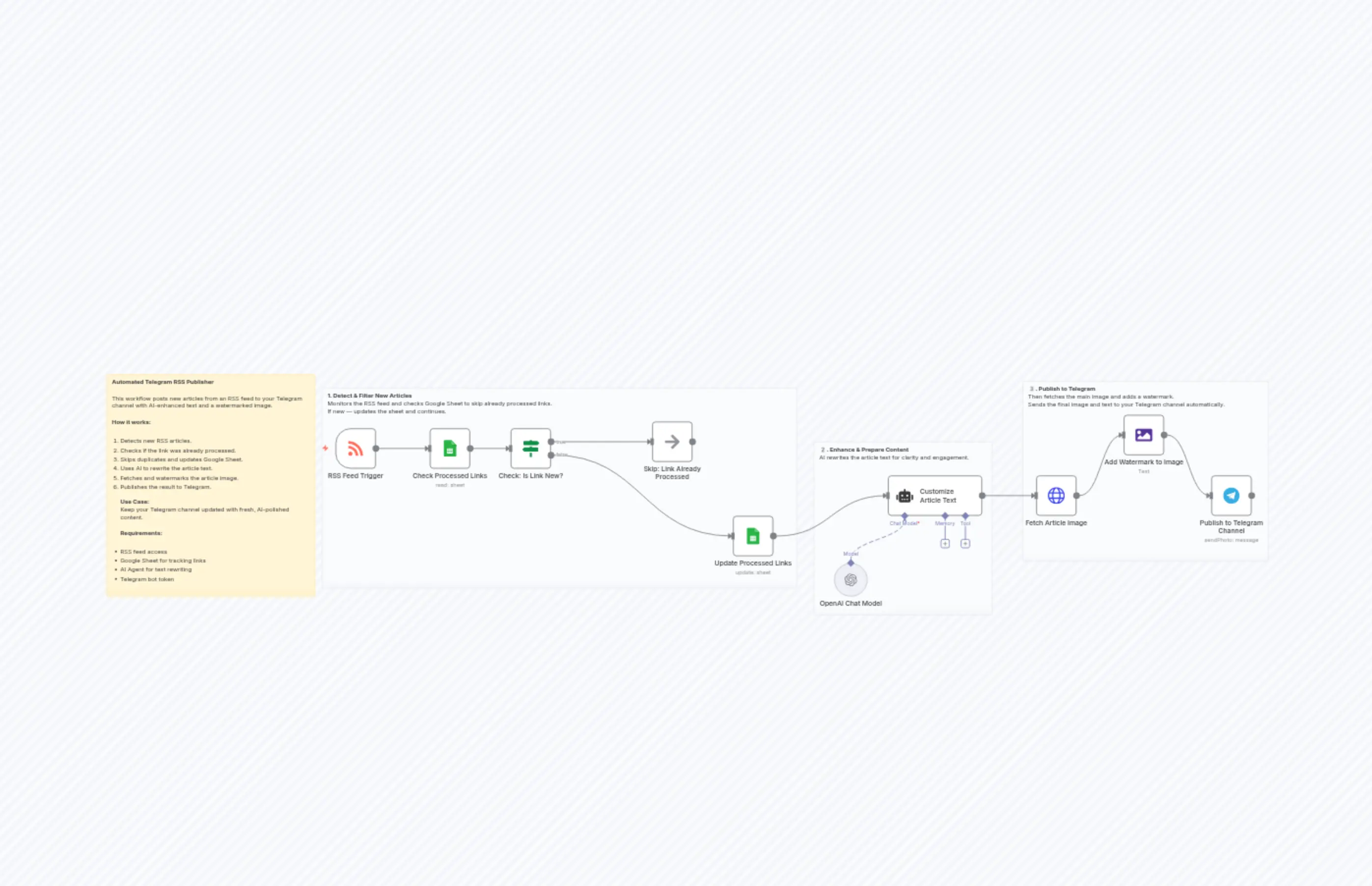Select the Skip: Link Already Processed node
This screenshot has height=886, width=1372.
coord(671,442)
